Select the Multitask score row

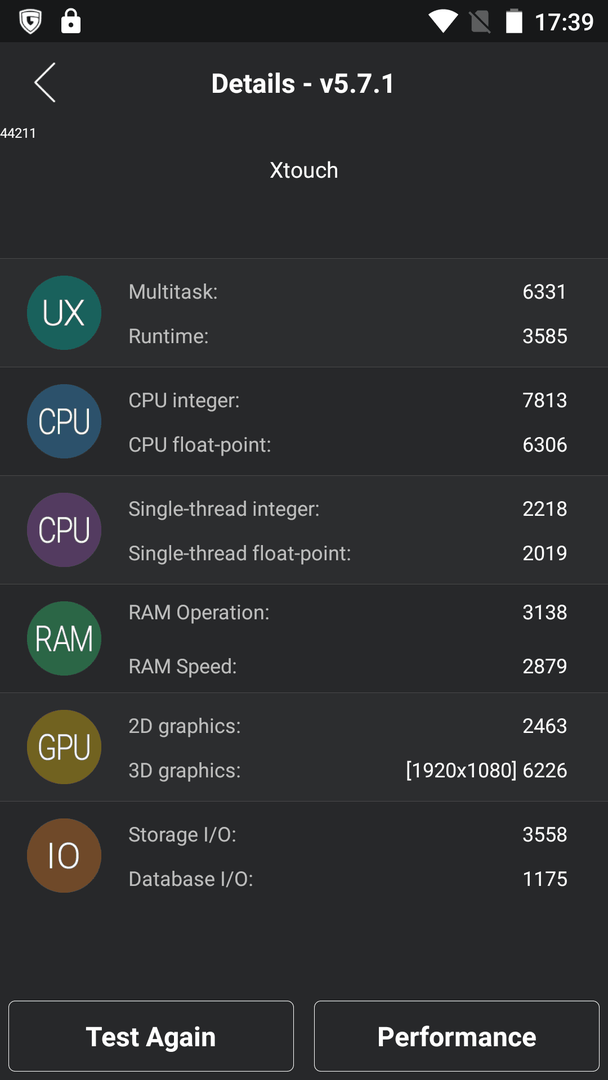click(347, 292)
